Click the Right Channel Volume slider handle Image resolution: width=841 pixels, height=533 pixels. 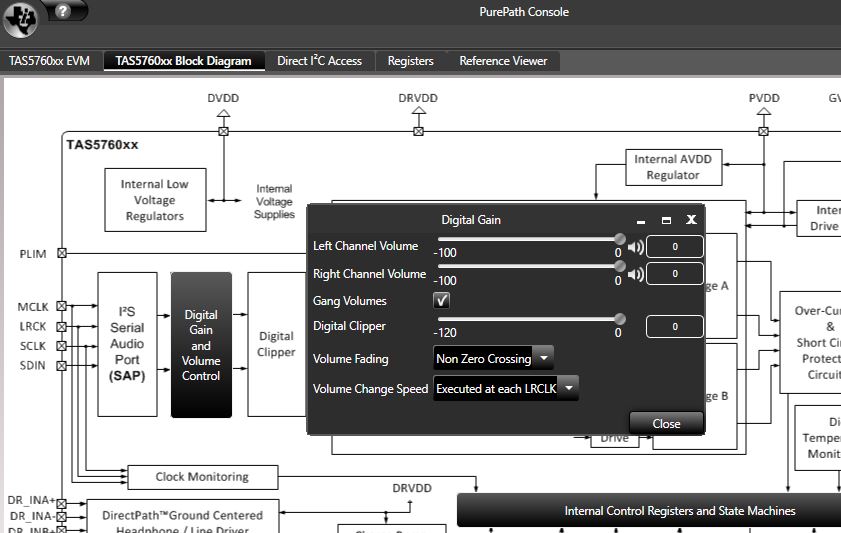pyautogui.click(x=620, y=266)
